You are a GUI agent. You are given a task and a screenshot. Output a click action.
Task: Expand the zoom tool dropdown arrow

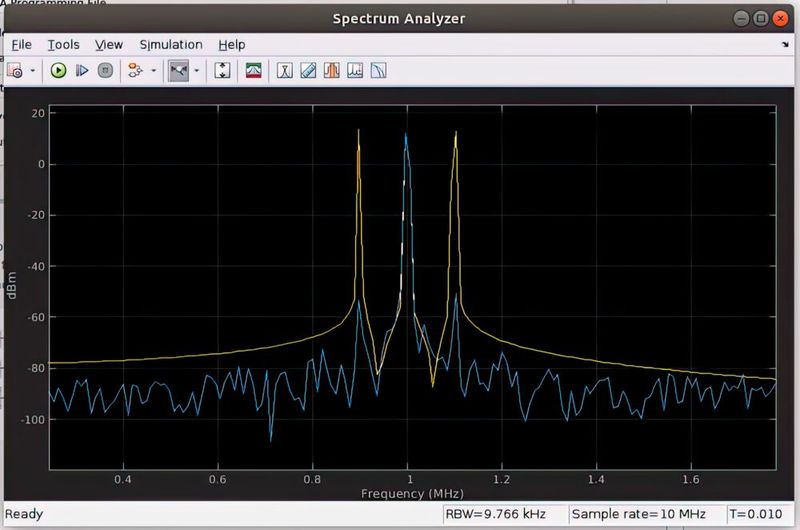196,71
